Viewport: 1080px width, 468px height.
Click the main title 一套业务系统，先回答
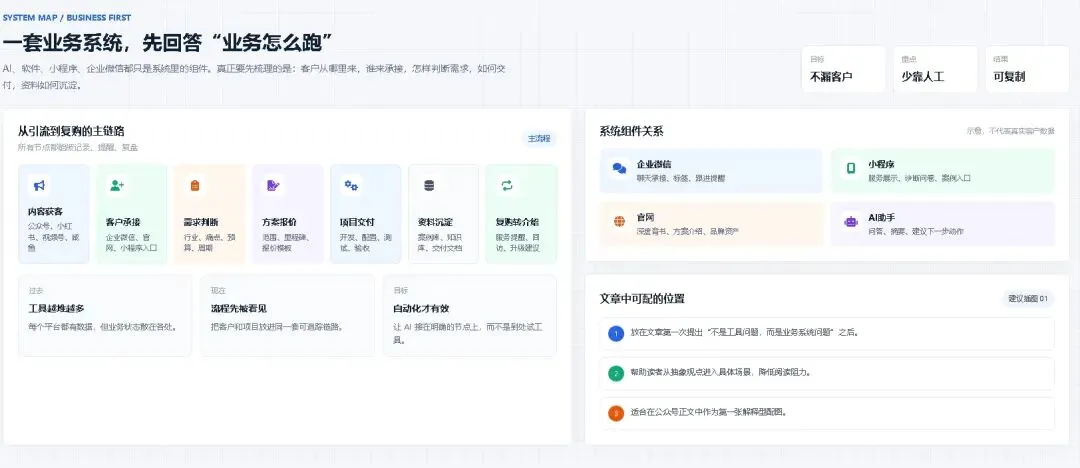[x=168, y=43]
